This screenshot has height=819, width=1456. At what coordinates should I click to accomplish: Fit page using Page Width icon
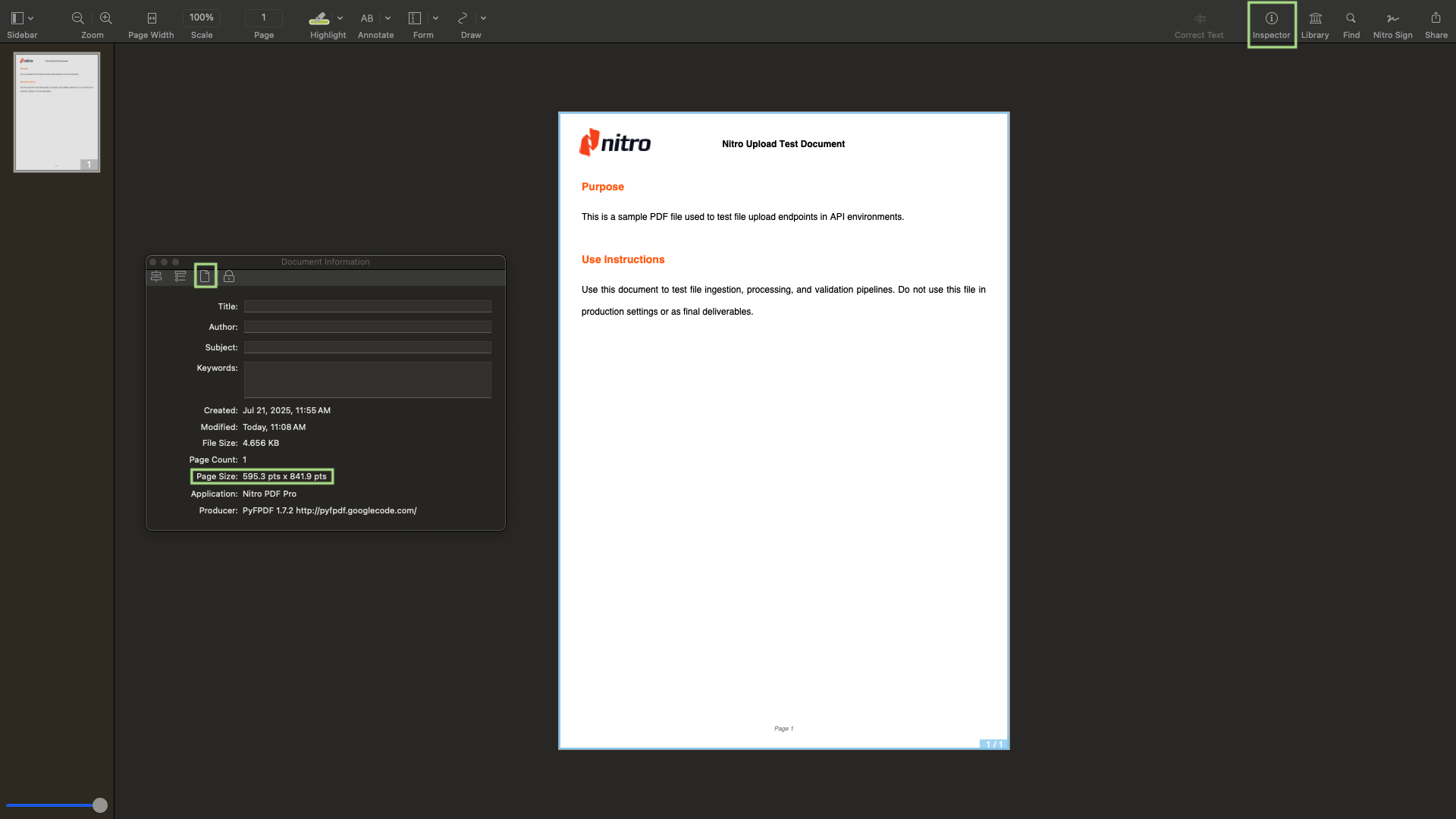click(152, 18)
